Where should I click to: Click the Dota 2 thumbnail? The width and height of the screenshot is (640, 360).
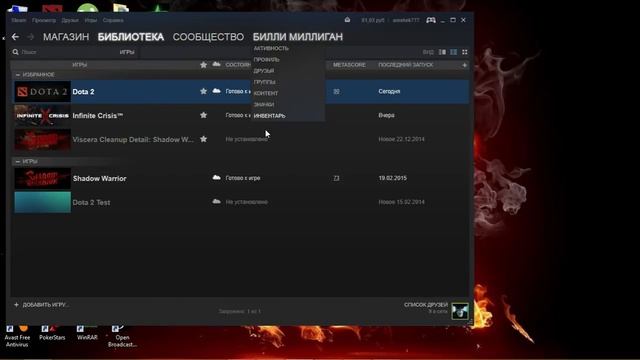click(42, 91)
